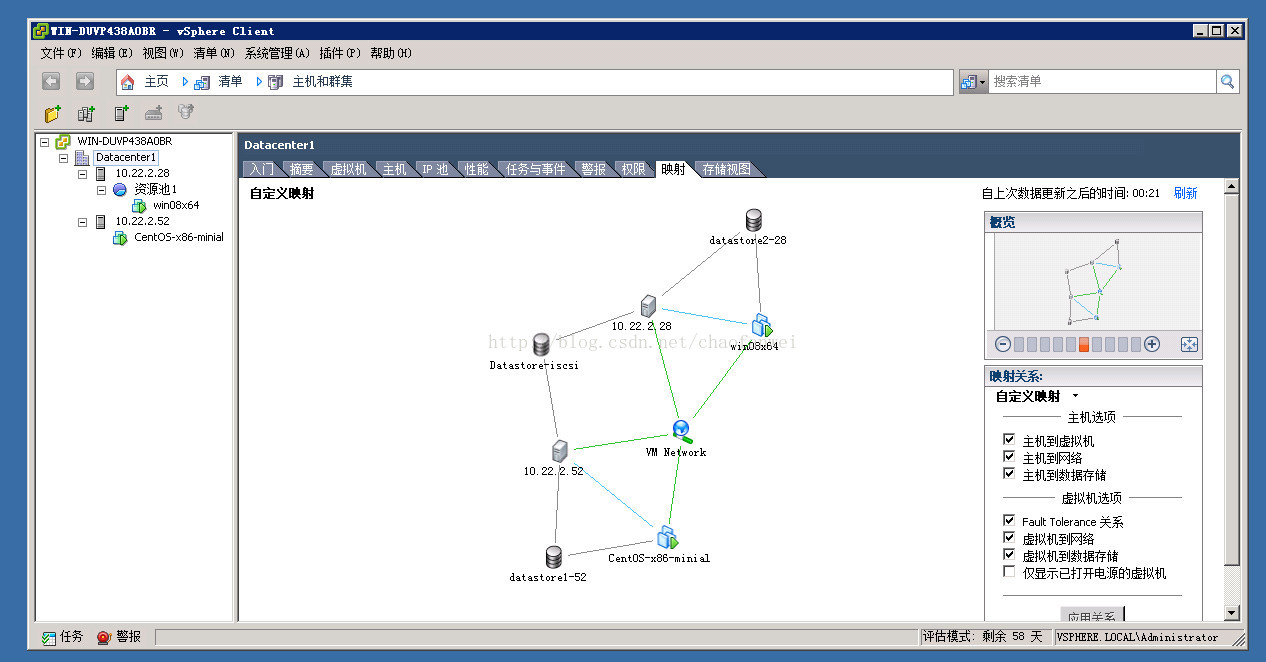Expand breadcrumb arrow before 清单

pyautogui.click(x=186, y=82)
